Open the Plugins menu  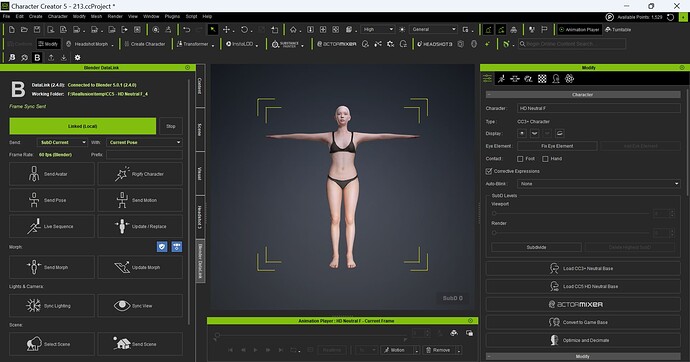coord(172,16)
